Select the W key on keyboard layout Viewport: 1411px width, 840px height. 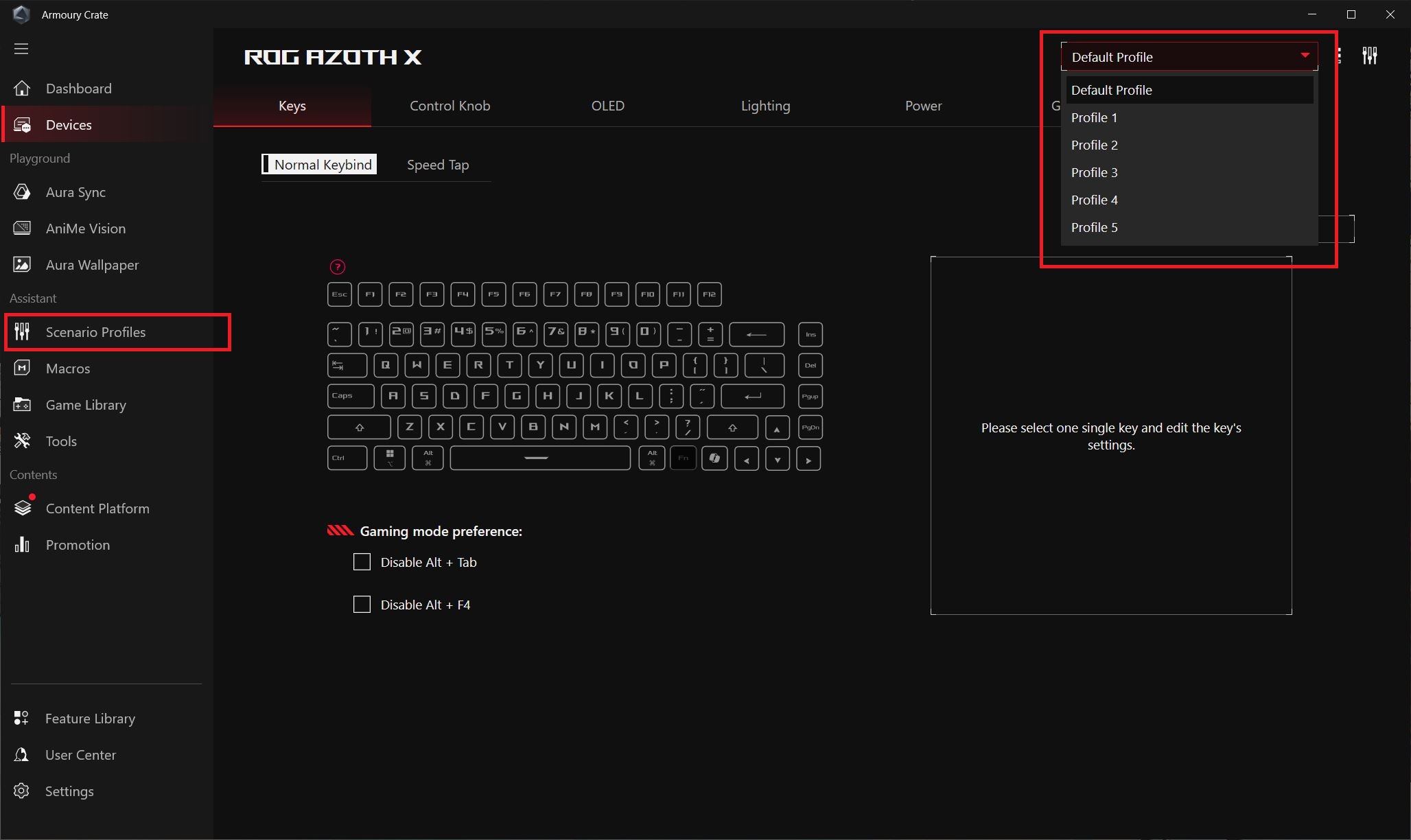[417, 365]
